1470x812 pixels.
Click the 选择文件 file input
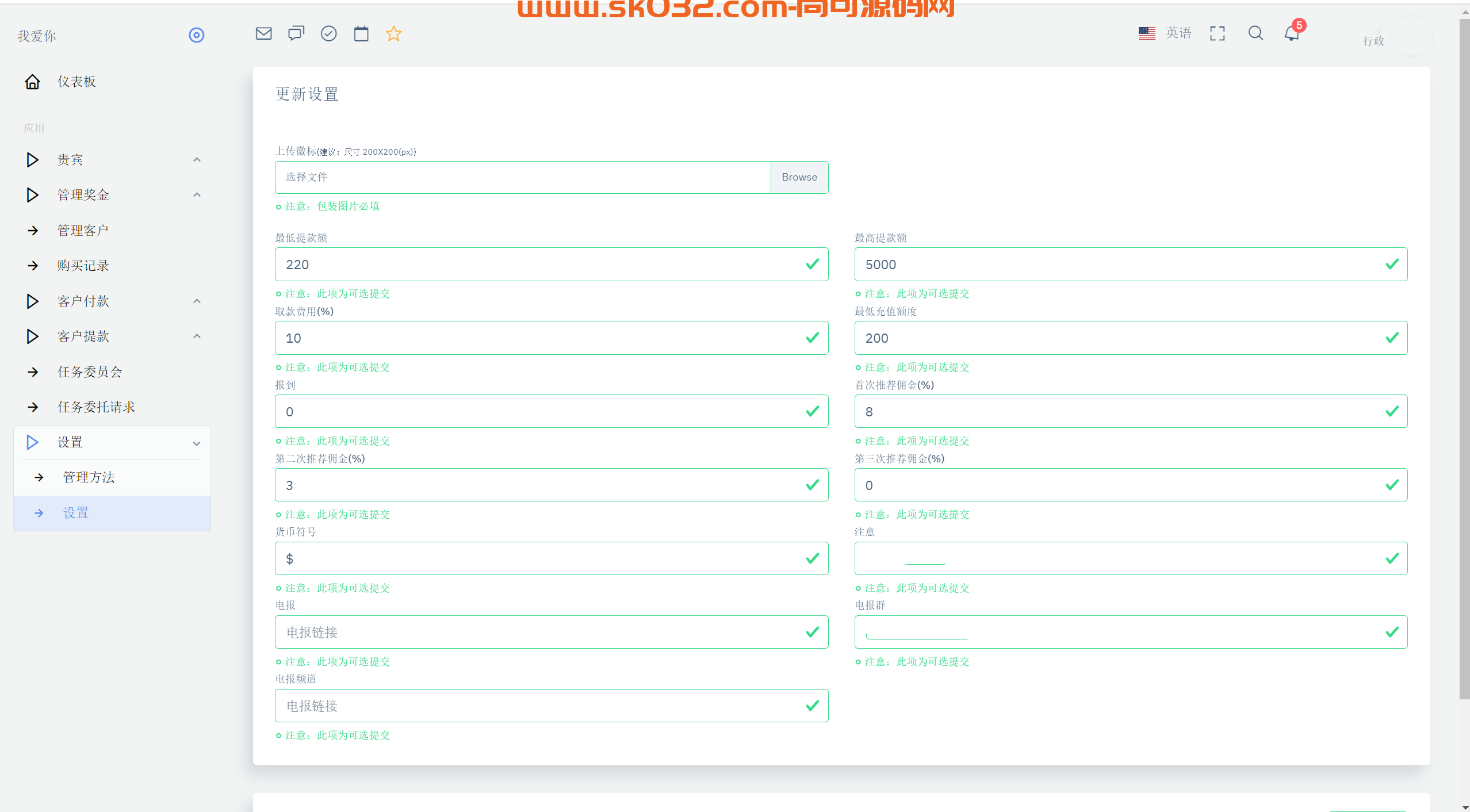click(523, 177)
